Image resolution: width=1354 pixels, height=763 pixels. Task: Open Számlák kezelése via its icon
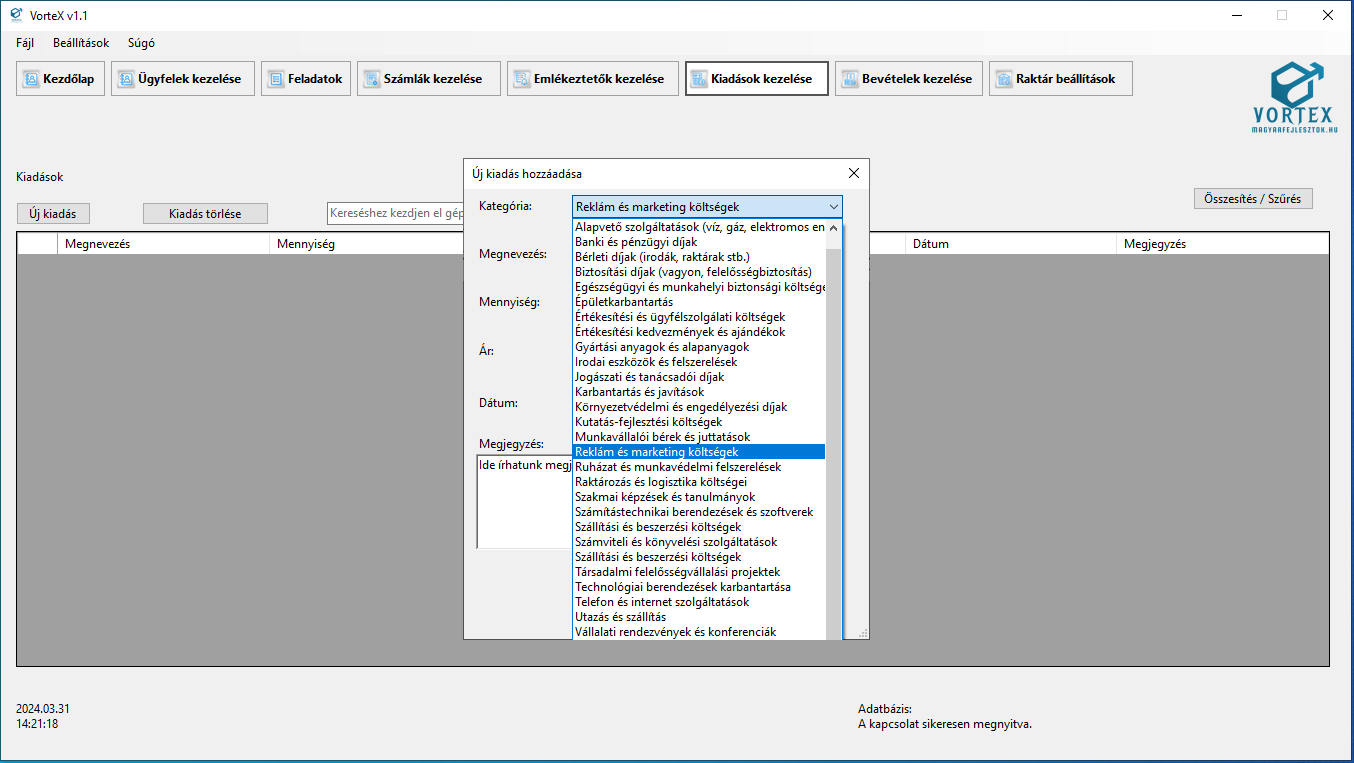371,79
